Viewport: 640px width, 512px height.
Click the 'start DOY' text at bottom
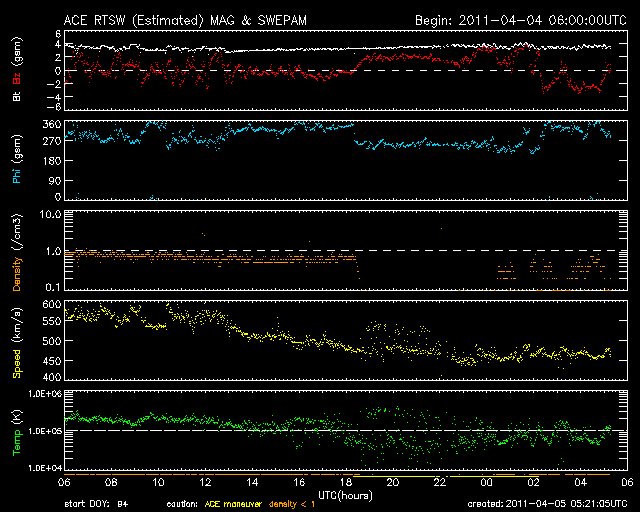click(97, 503)
